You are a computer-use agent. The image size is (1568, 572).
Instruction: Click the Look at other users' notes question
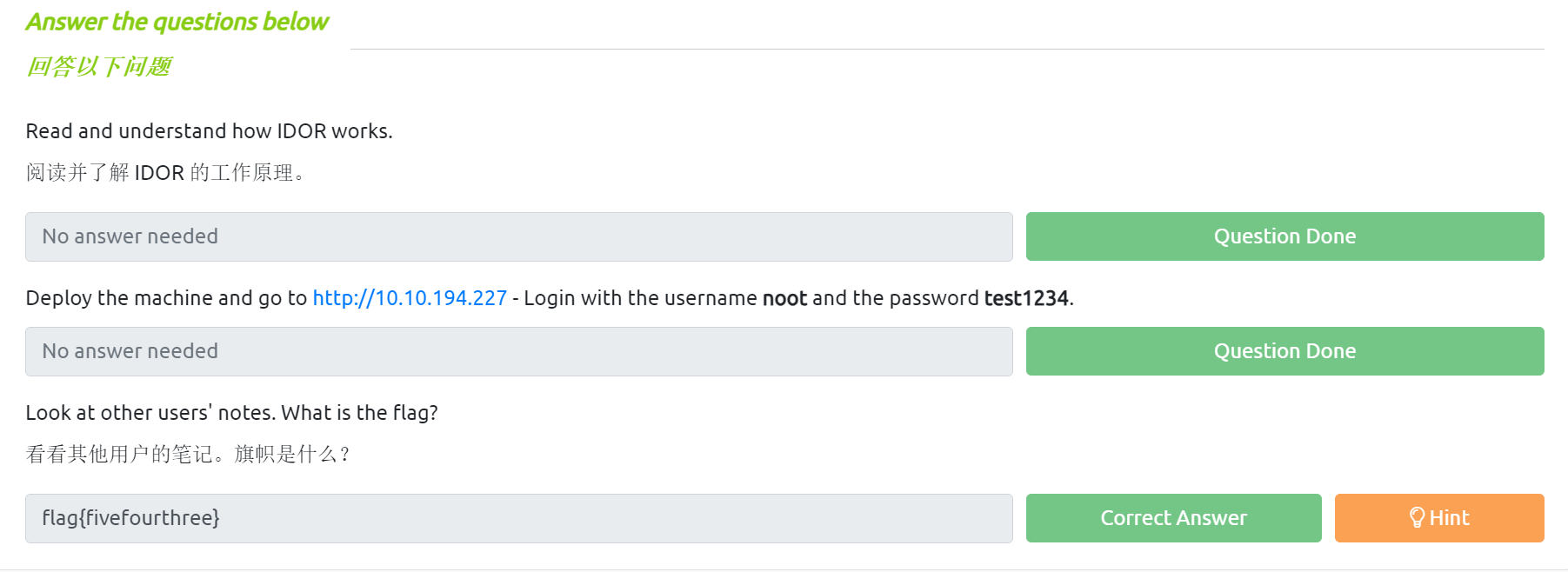(231, 413)
